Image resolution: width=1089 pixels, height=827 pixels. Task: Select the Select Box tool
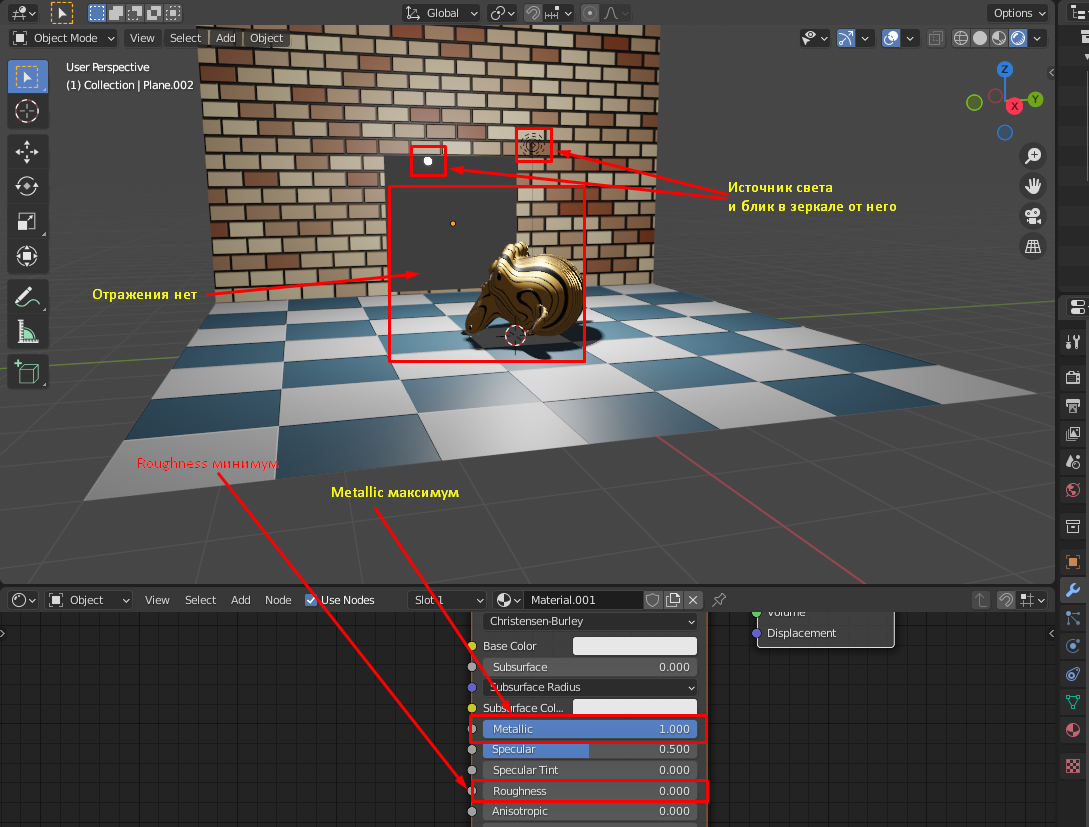pyautogui.click(x=27, y=76)
